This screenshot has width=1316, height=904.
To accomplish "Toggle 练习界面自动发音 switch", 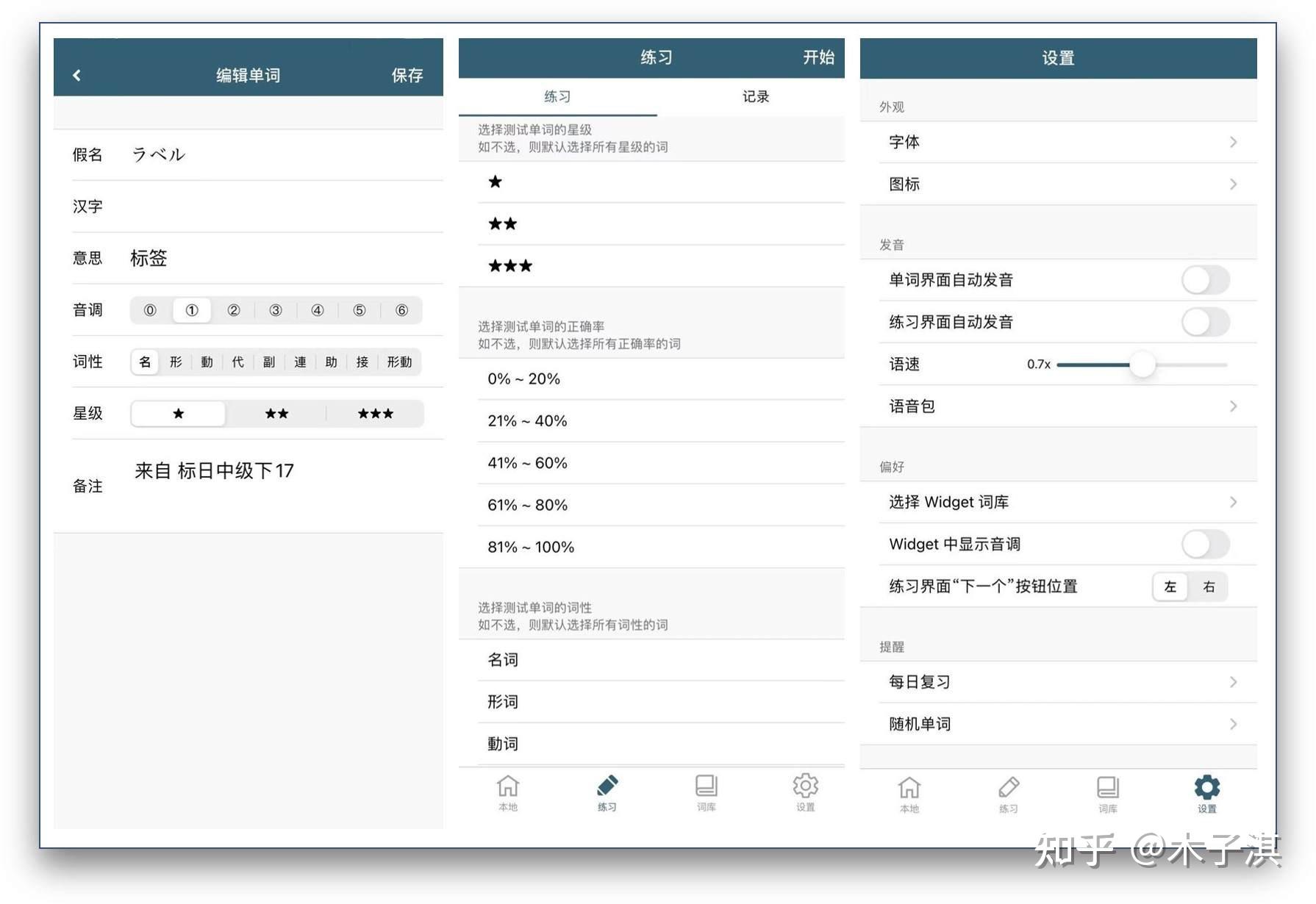I will click(1206, 322).
